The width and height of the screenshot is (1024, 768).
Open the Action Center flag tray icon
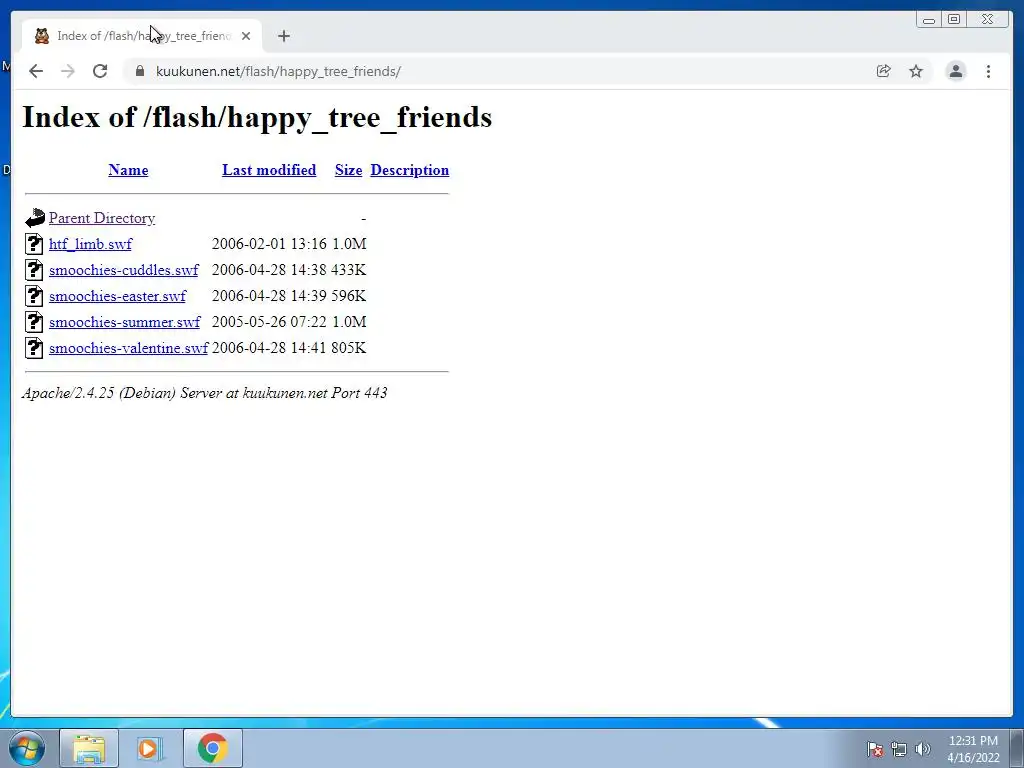875,749
